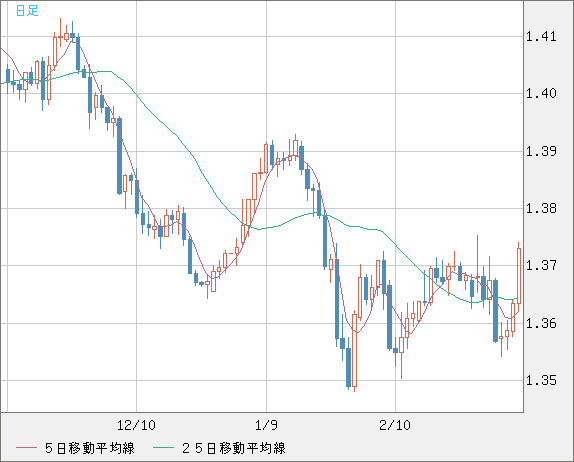Click the 1.38 price axis label
Screen dimensions: 574x462
click(541, 208)
